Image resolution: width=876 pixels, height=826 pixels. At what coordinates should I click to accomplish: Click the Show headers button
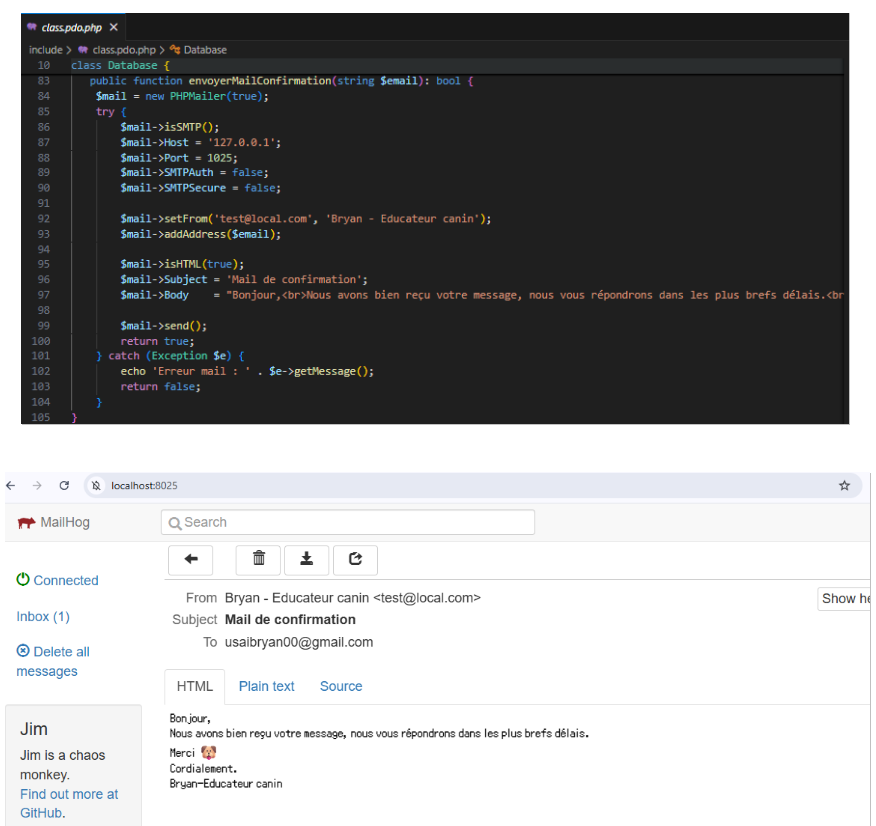[845, 599]
